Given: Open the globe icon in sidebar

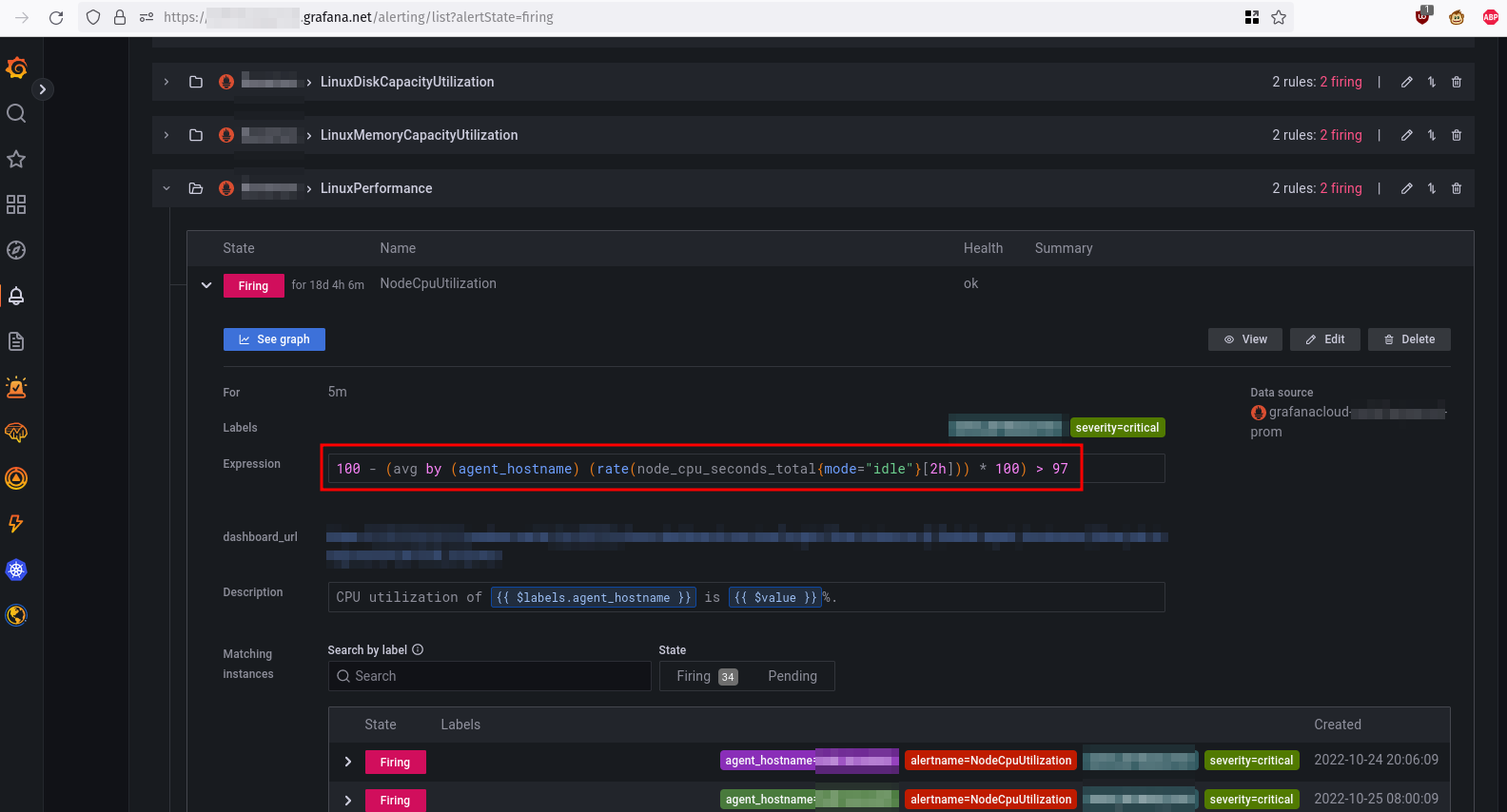Looking at the screenshot, I should [16, 615].
